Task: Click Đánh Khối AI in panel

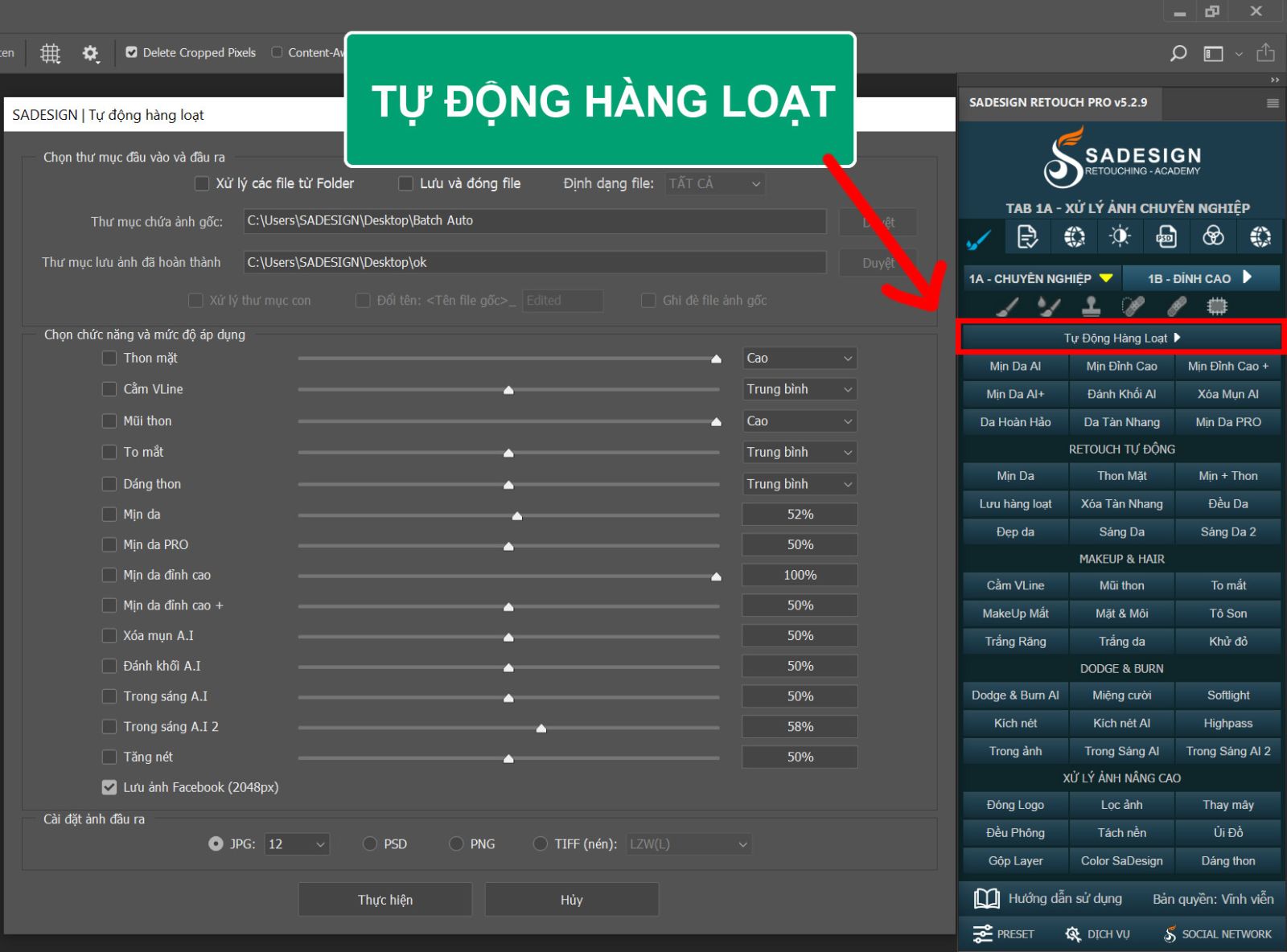Action: point(1121,394)
